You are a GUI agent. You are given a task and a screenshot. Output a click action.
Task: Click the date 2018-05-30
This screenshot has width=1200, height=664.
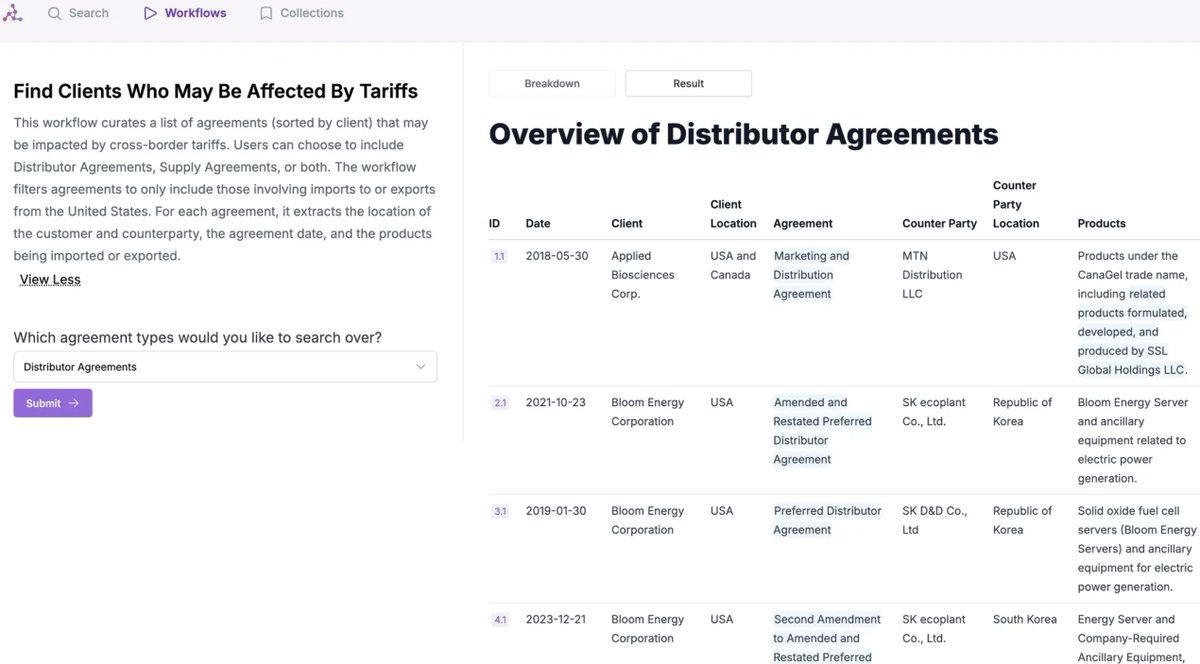click(x=557, y=256)
